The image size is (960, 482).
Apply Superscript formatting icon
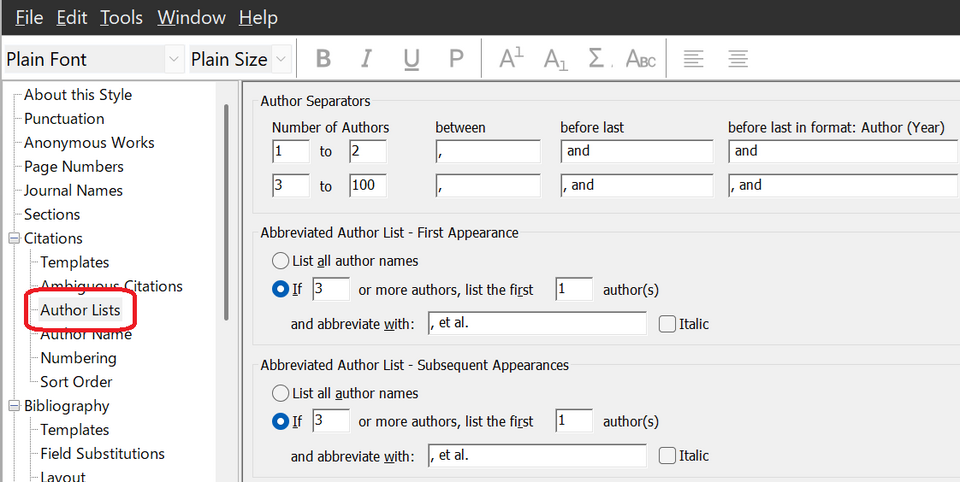point(511,59)
